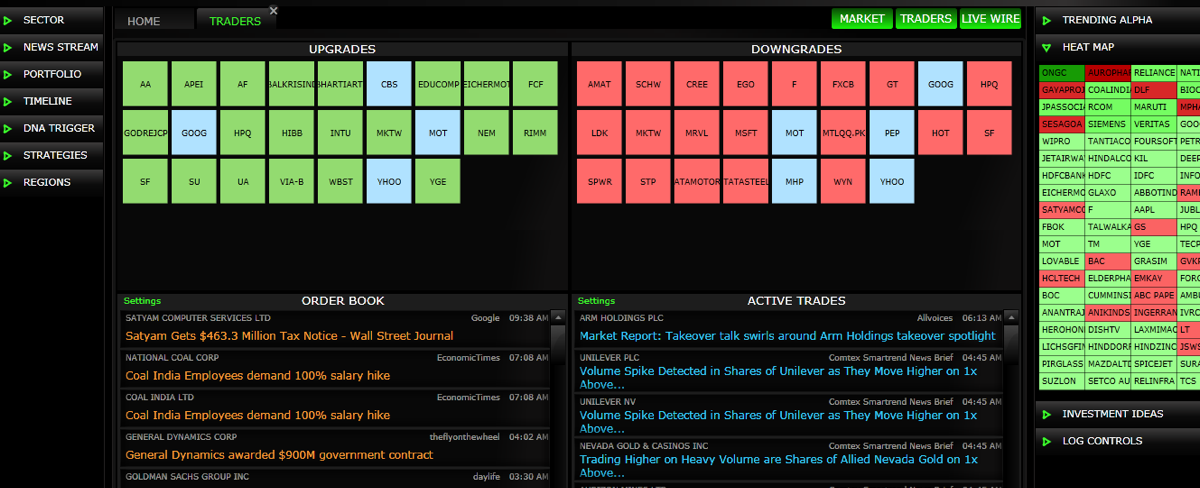The width and height of the screenshot is (1200, 488).
Task: Click the SIEMENS heat map cell
Action: click(1108, 124)
